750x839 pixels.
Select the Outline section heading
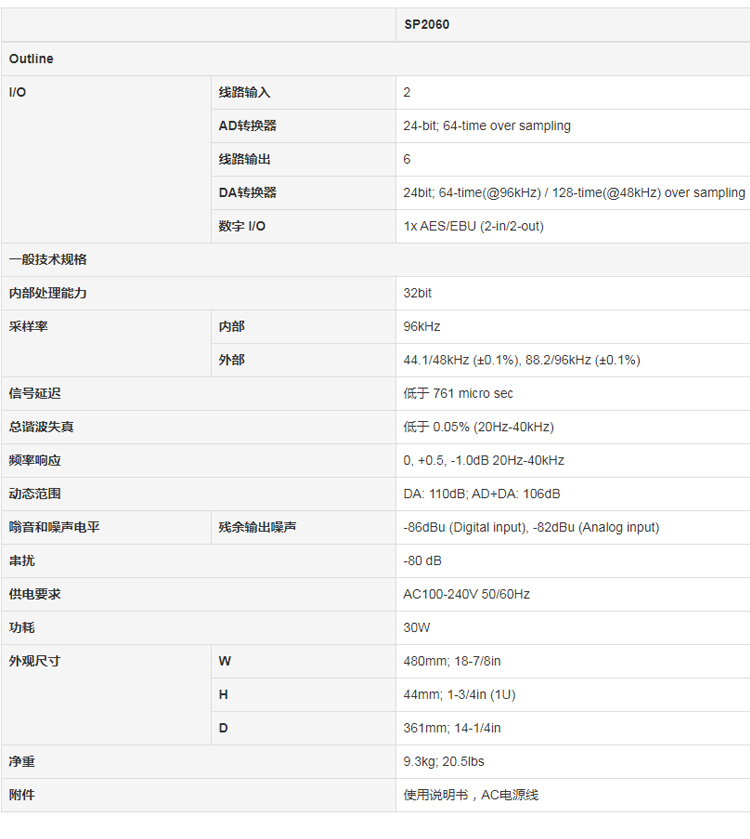(x=31, y=59)
